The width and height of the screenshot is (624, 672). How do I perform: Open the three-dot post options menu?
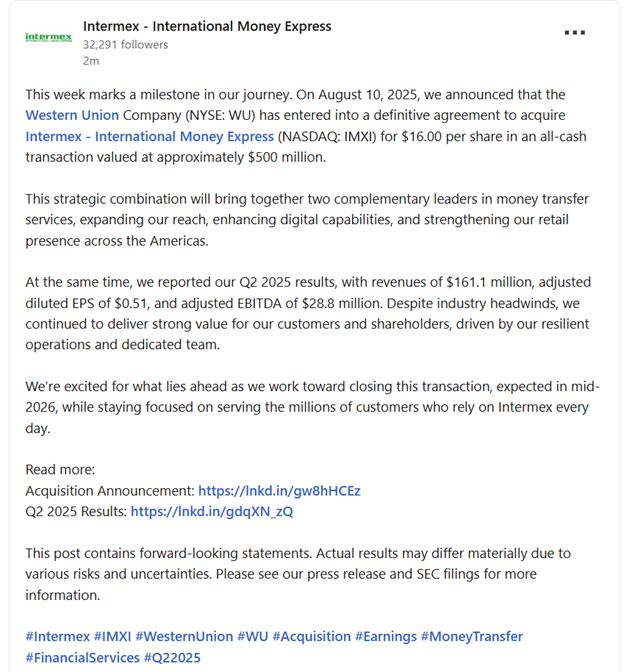575,32
